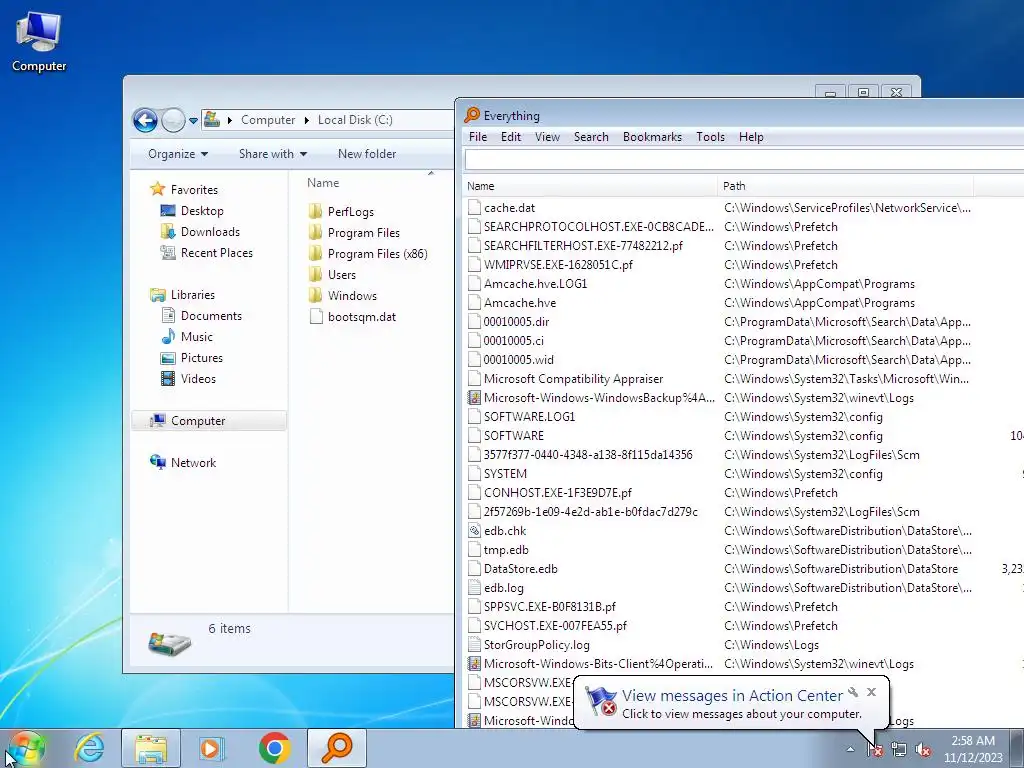Click View messages in Action Center link
The image size is (1024, 768).
click(732, 696)
